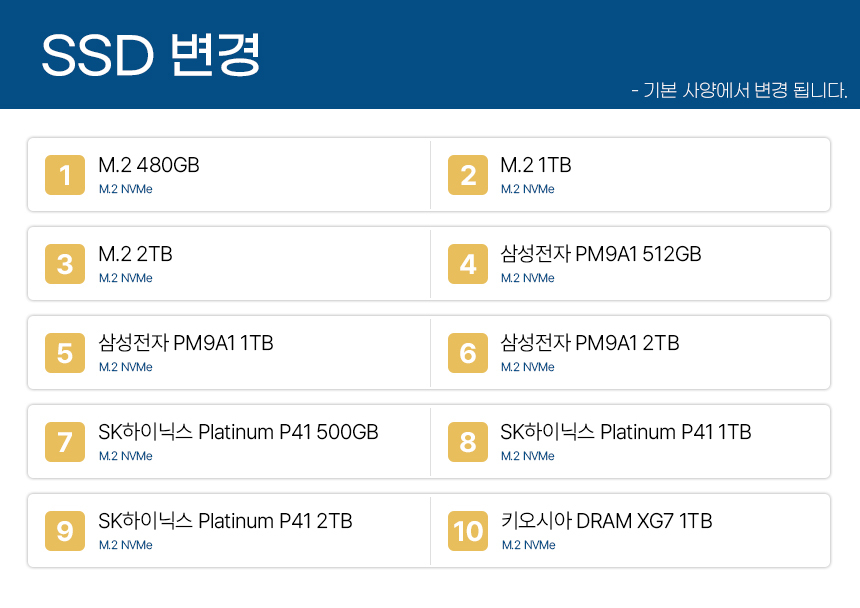860x608 pixels.
Task: Choose SK하이닉스 Platinum P41 1TB title
Action: coord(626,432)
